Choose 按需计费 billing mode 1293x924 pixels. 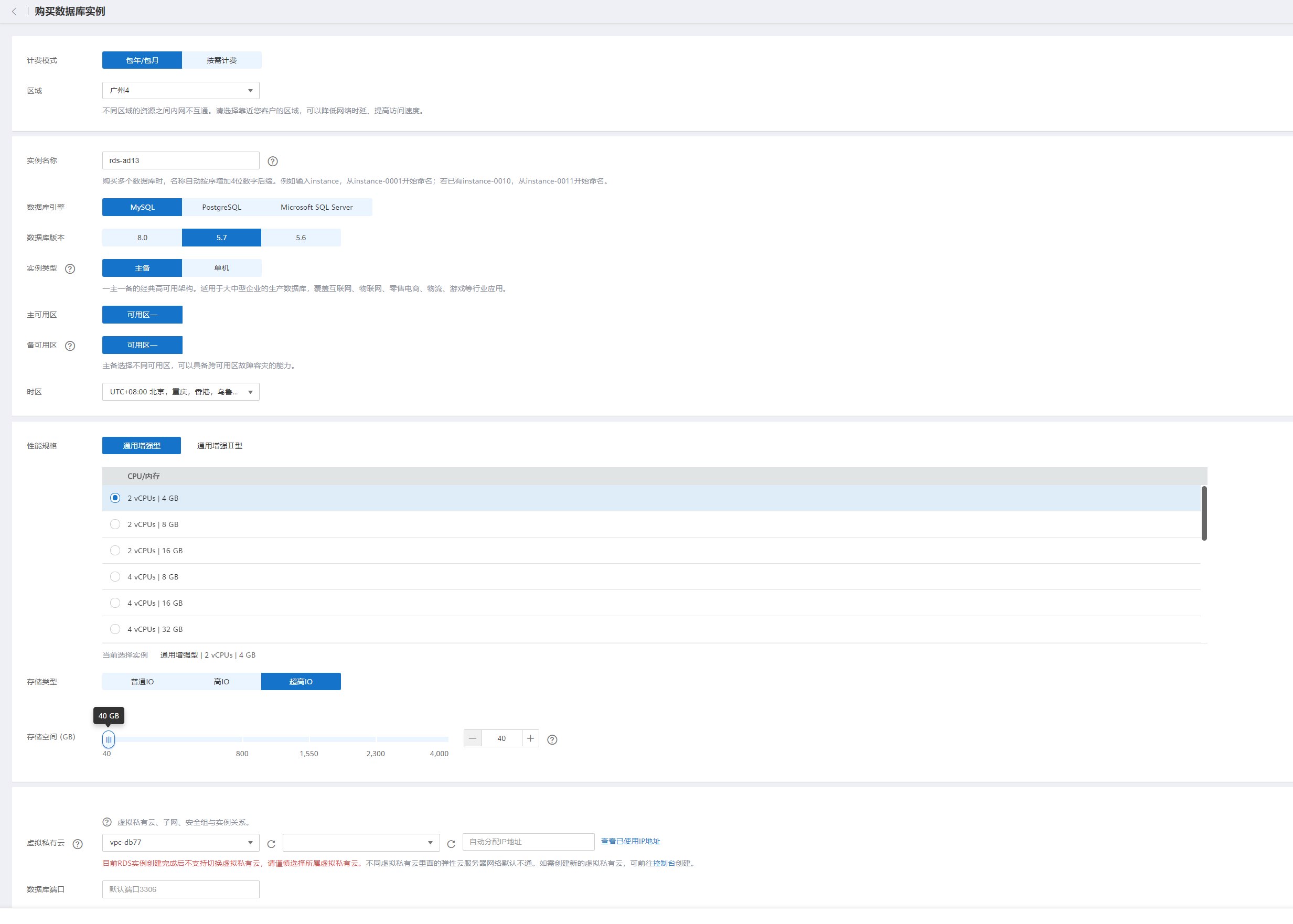point(221,60)
